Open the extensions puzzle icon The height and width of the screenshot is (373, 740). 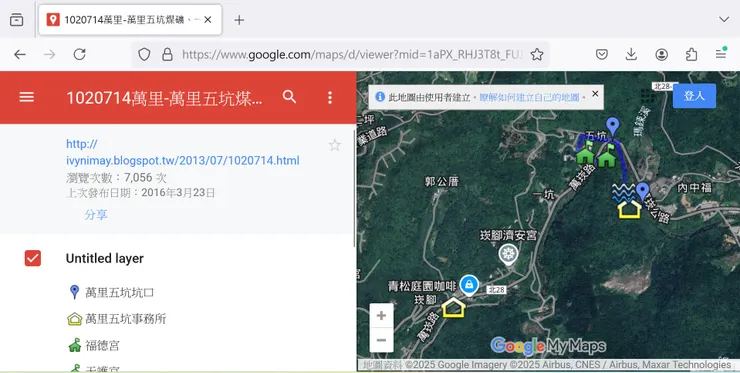pyautogui.click(x=691, y=54)
